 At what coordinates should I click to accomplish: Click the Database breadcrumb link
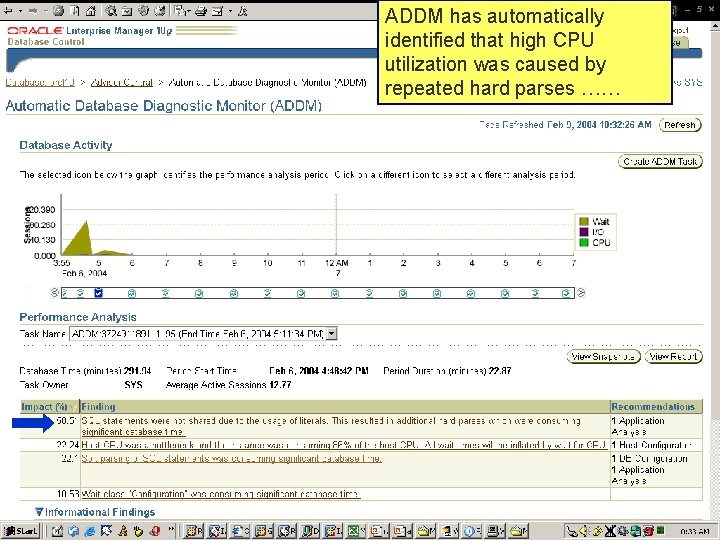[40, 83]
